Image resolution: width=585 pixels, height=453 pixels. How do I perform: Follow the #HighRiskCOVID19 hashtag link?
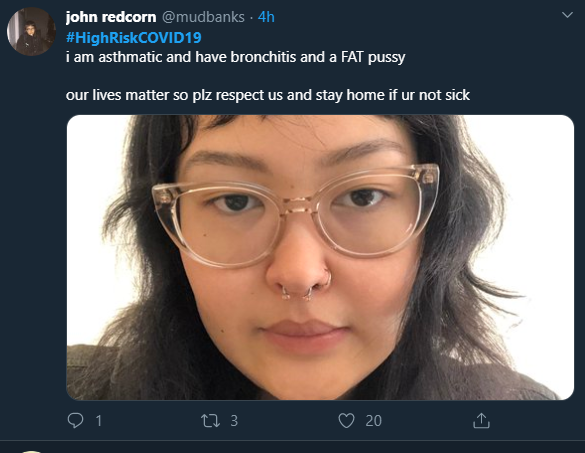(x=134, y=38)
